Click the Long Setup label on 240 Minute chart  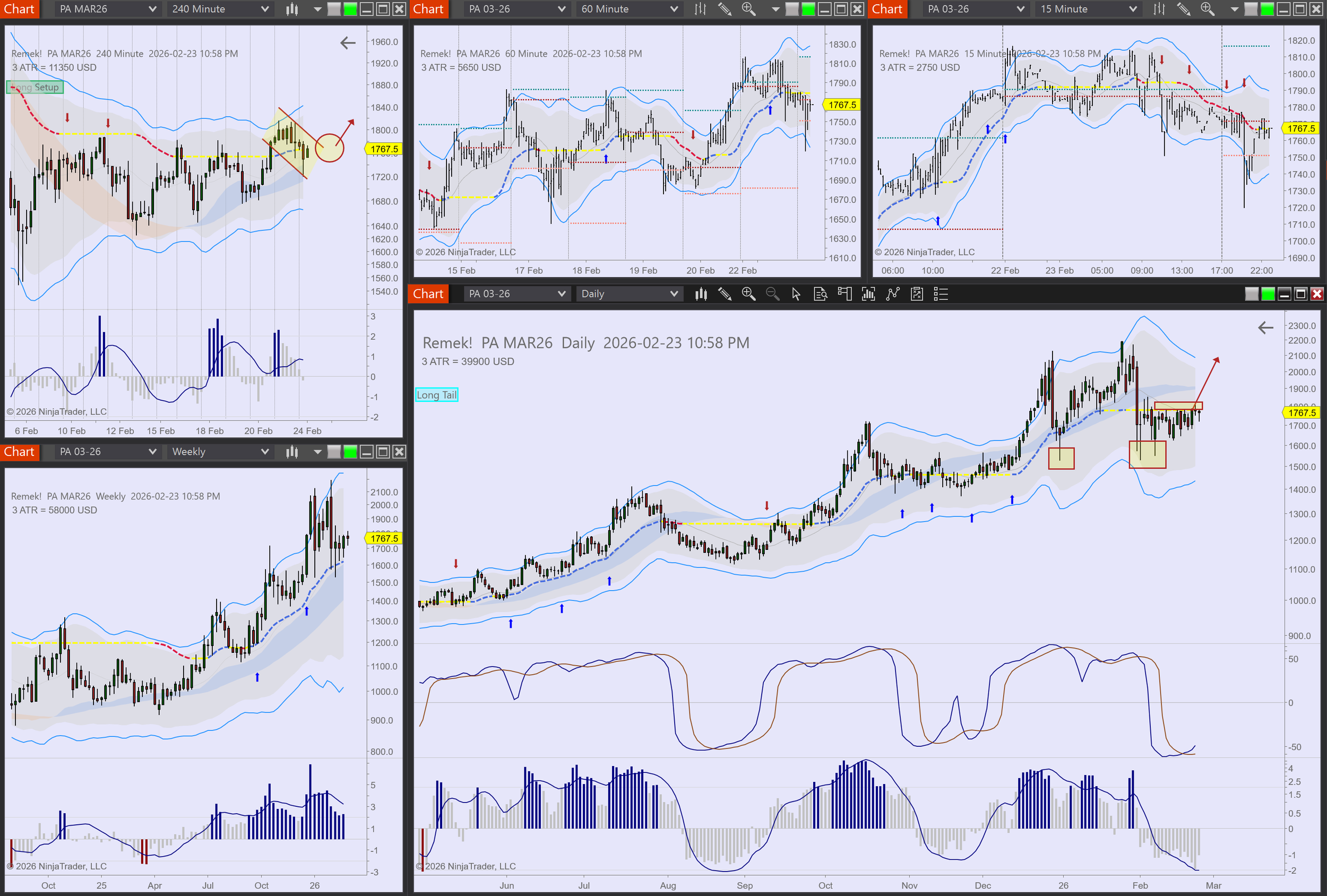[x=36, y=88]
